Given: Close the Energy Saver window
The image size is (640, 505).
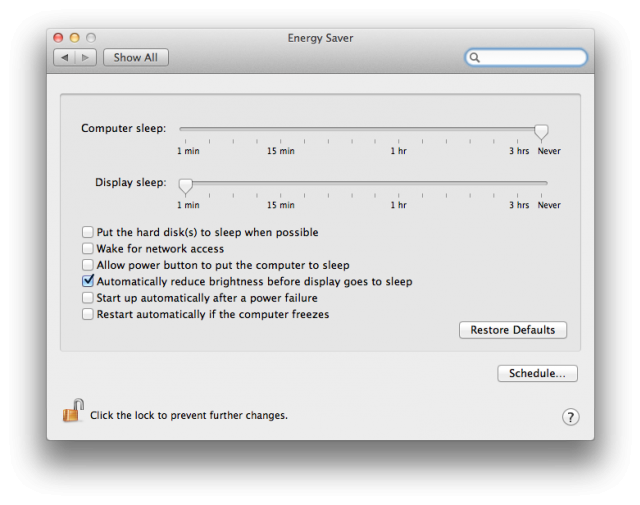Looking at the screenshot, I should (x=58, y=38).
